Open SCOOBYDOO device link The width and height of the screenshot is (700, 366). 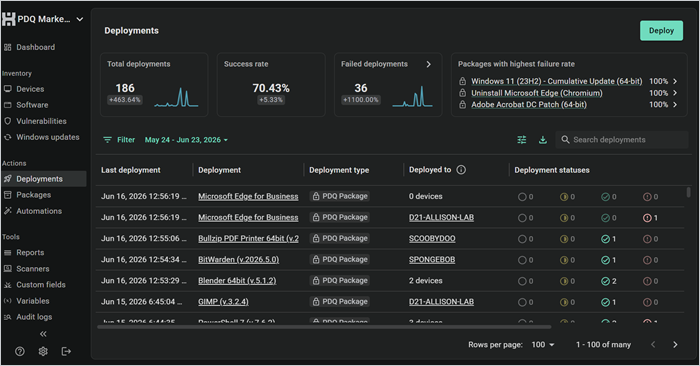pyautogui.click(x=432, y=238)
